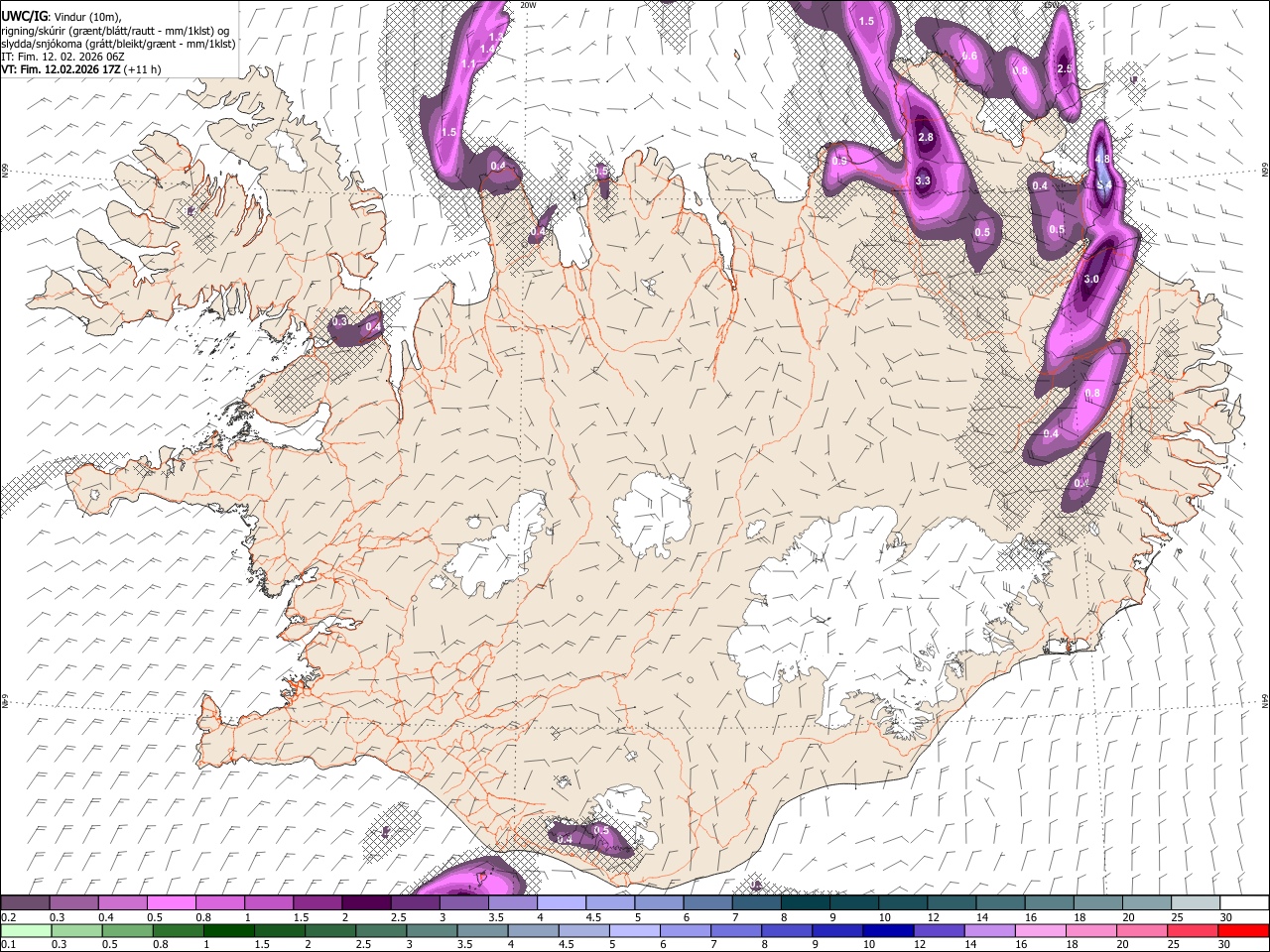Pick the light pink 16–18 rain legend swatch

pos(1040,930)
